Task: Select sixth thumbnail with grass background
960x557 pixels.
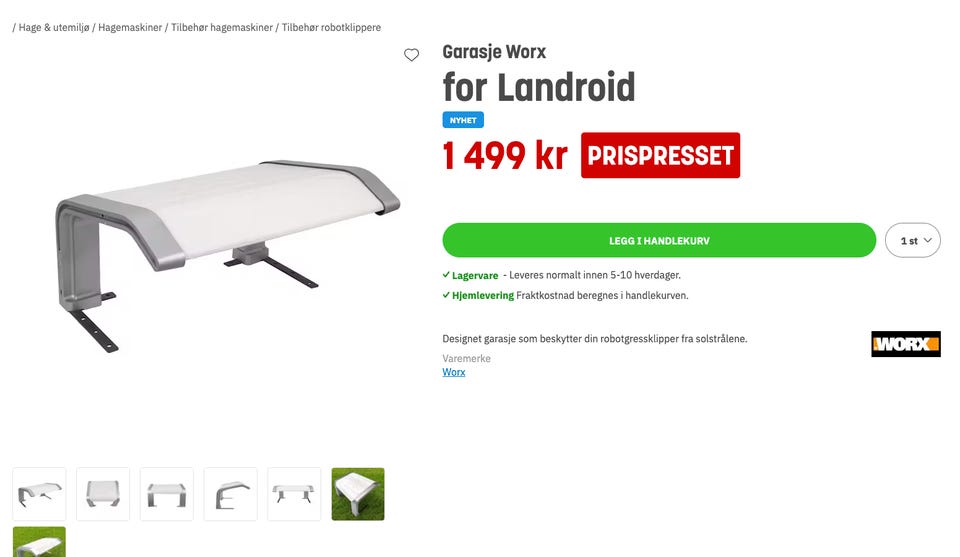Action: [x=358, y=494]
